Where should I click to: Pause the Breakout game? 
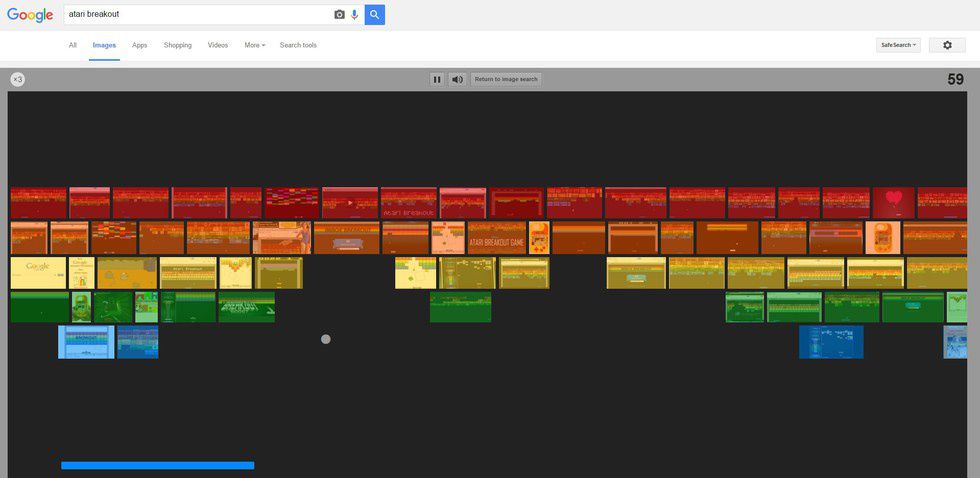(437, 79)
